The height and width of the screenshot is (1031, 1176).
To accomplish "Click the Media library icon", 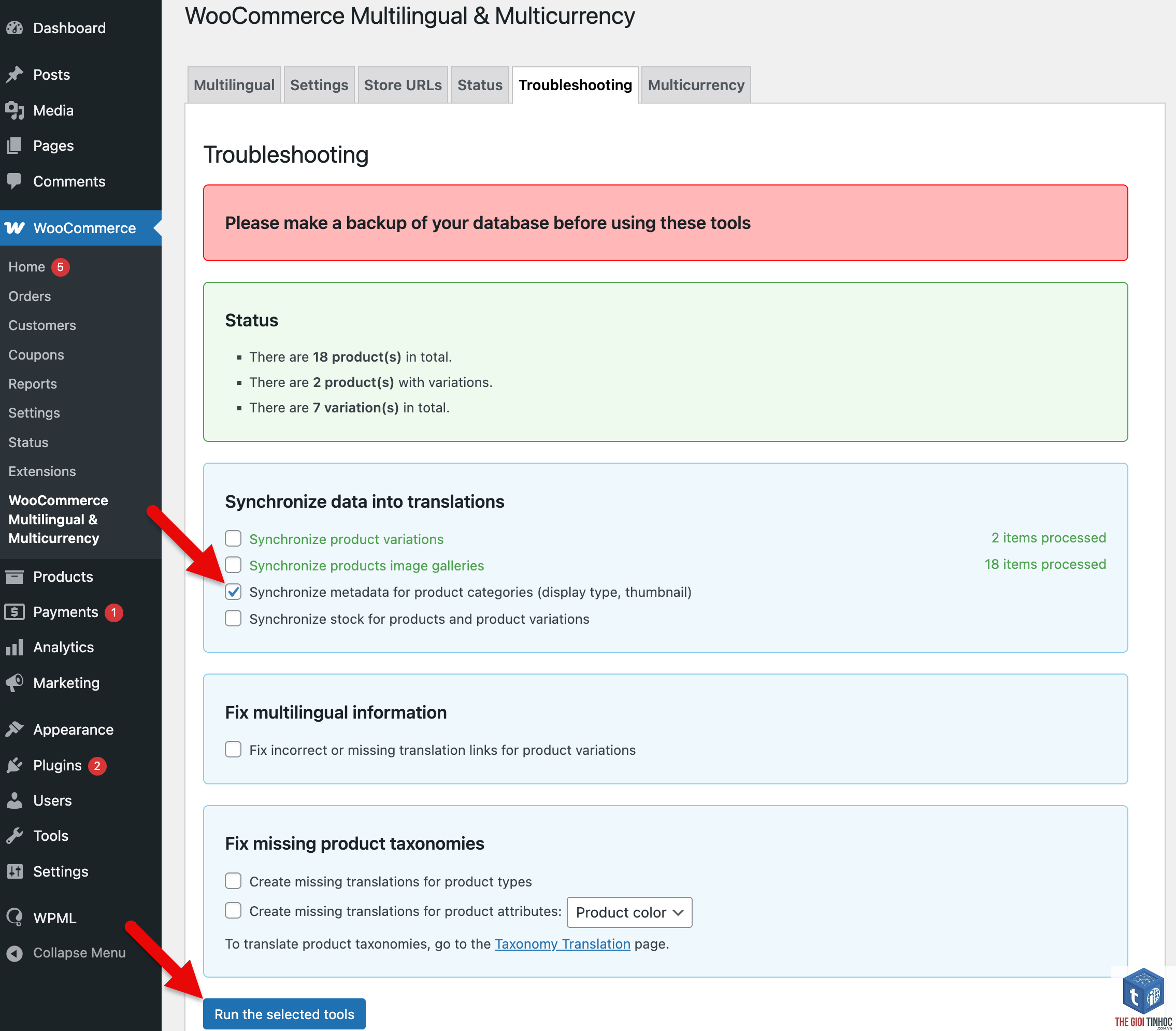I will point(15,110).
